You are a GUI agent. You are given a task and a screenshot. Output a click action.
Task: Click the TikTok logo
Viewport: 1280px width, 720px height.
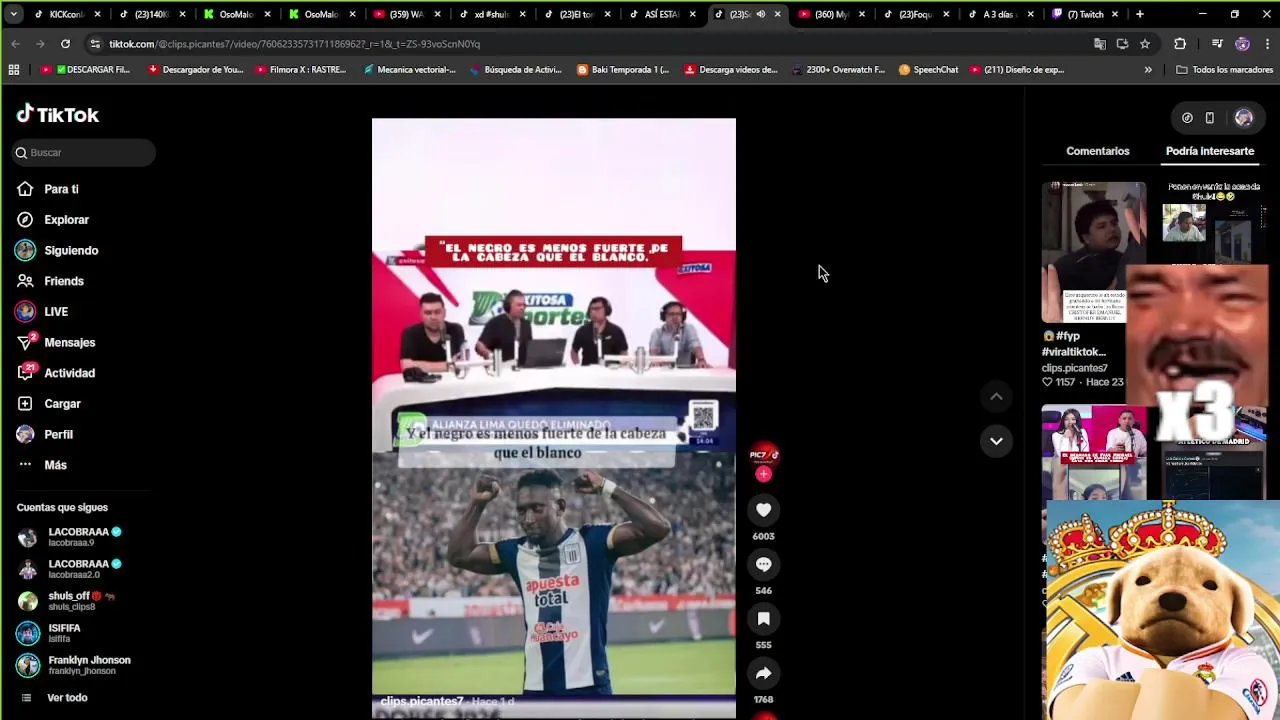(57, 115)
